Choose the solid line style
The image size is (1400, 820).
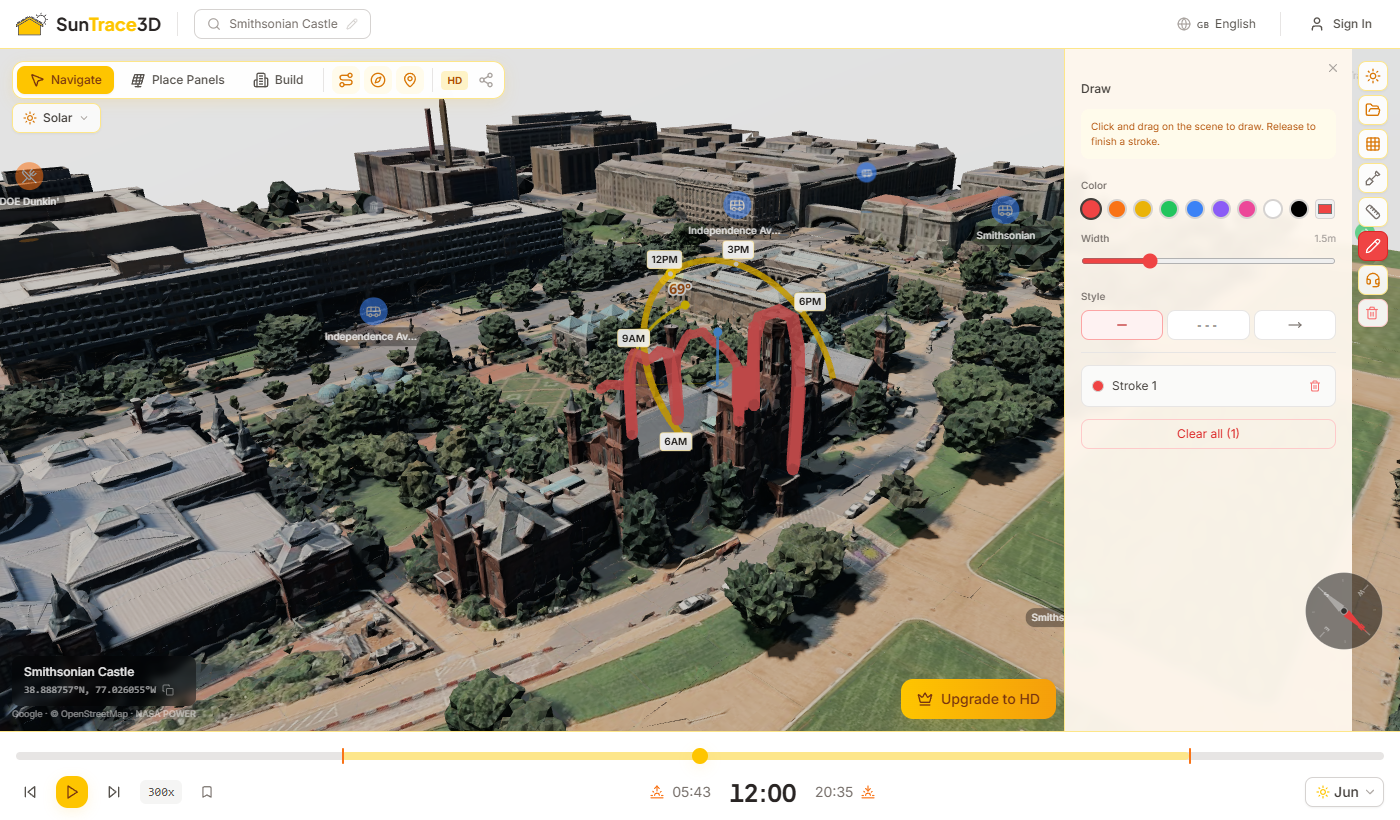coord(1122,325)
